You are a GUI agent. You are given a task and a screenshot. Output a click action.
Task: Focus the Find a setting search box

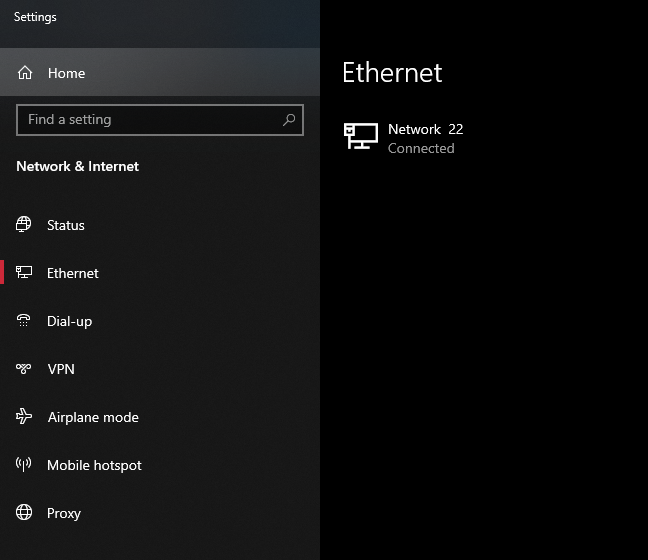click(150, 120)
